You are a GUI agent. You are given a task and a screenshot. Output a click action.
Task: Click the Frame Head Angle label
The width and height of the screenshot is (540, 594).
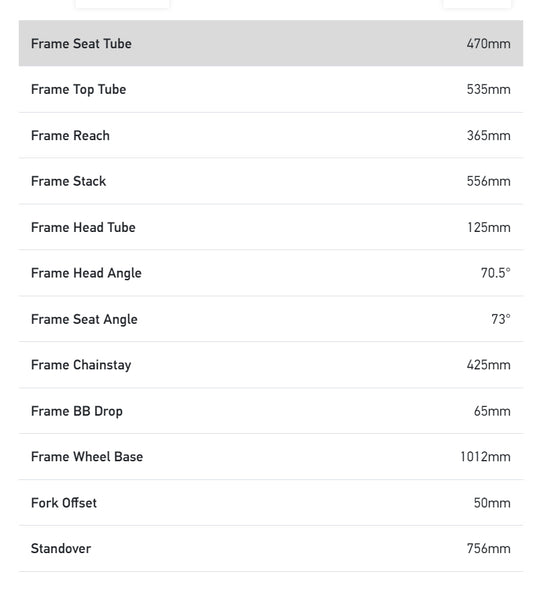pyautogui.click(x=86, y=274)
